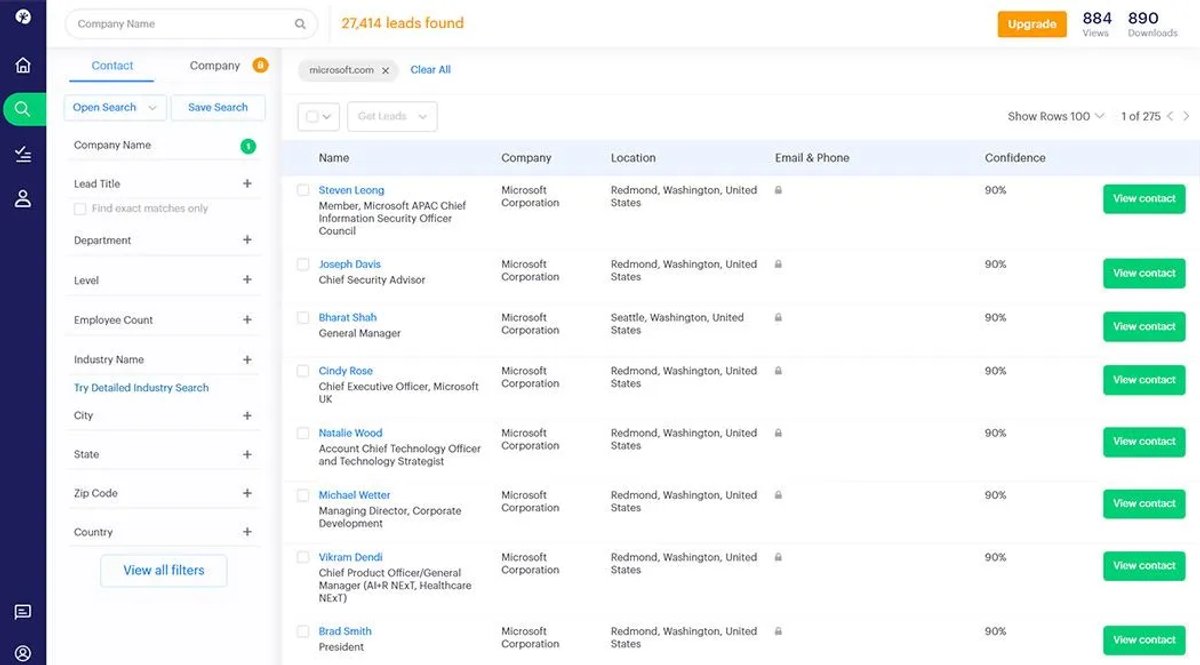Expand the City filter
Screen dimensions: 1200x665
tap(247, 415)
